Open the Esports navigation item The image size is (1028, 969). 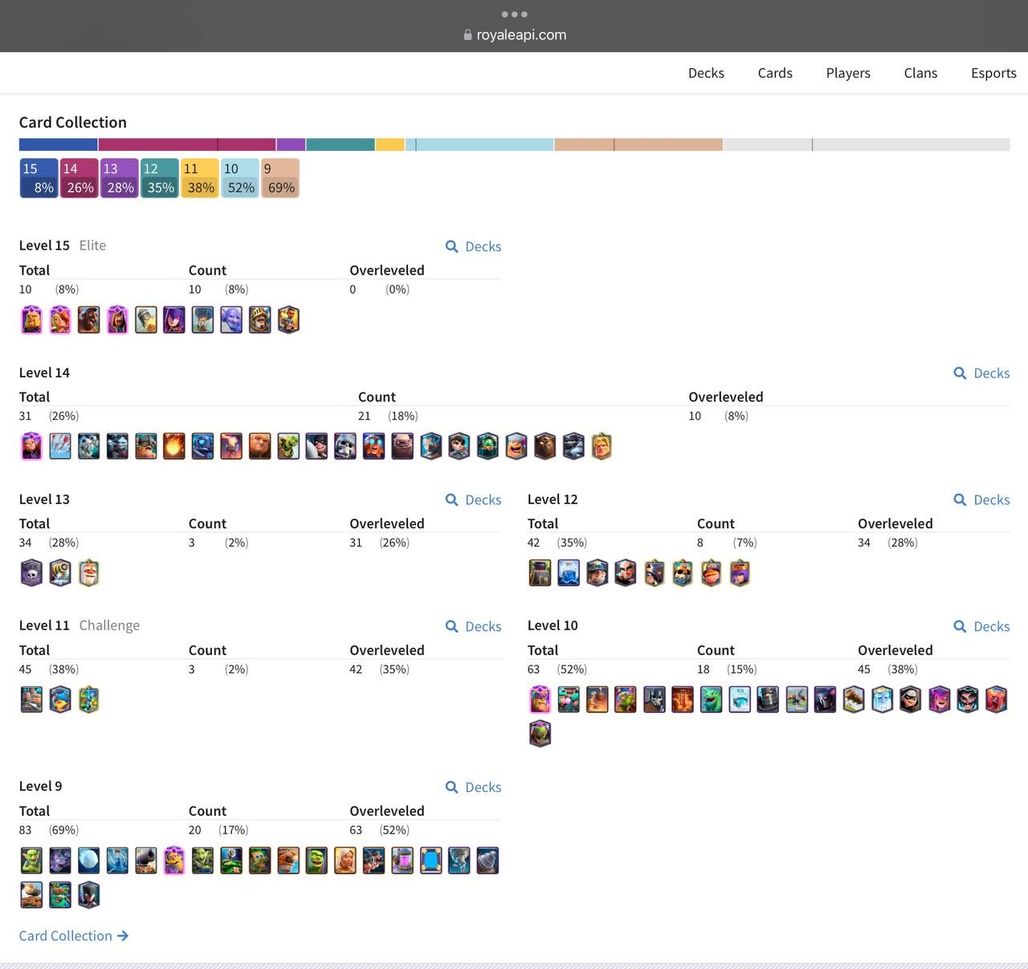[993, 73]
